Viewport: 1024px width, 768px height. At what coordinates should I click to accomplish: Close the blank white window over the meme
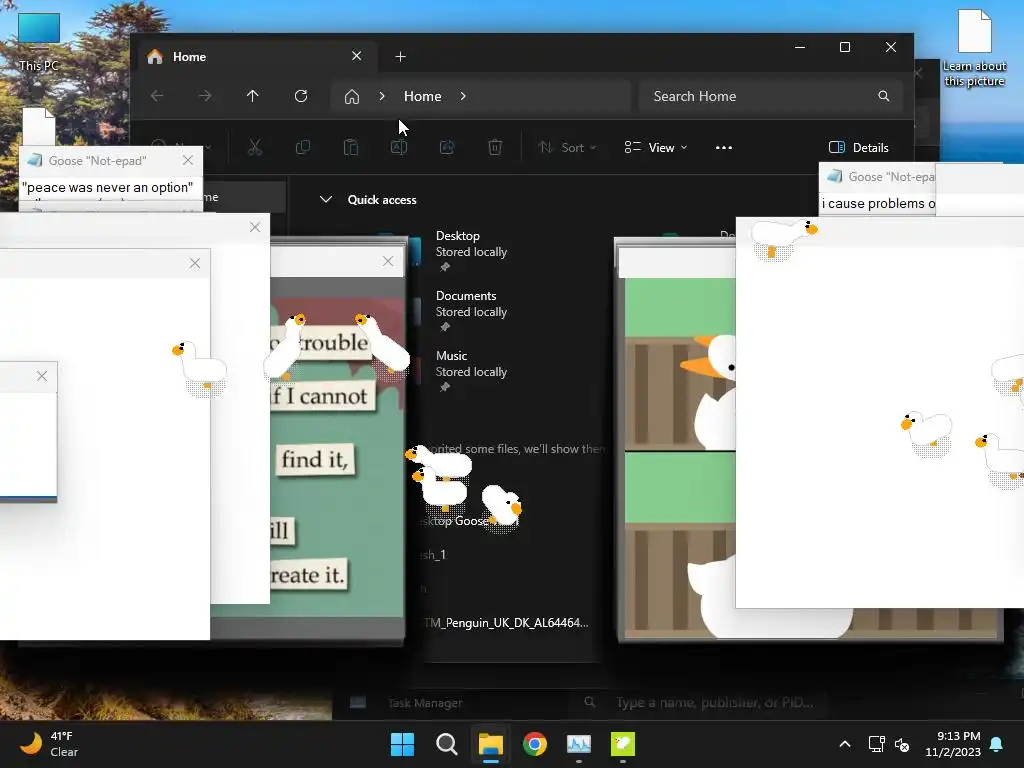[255, 227]
